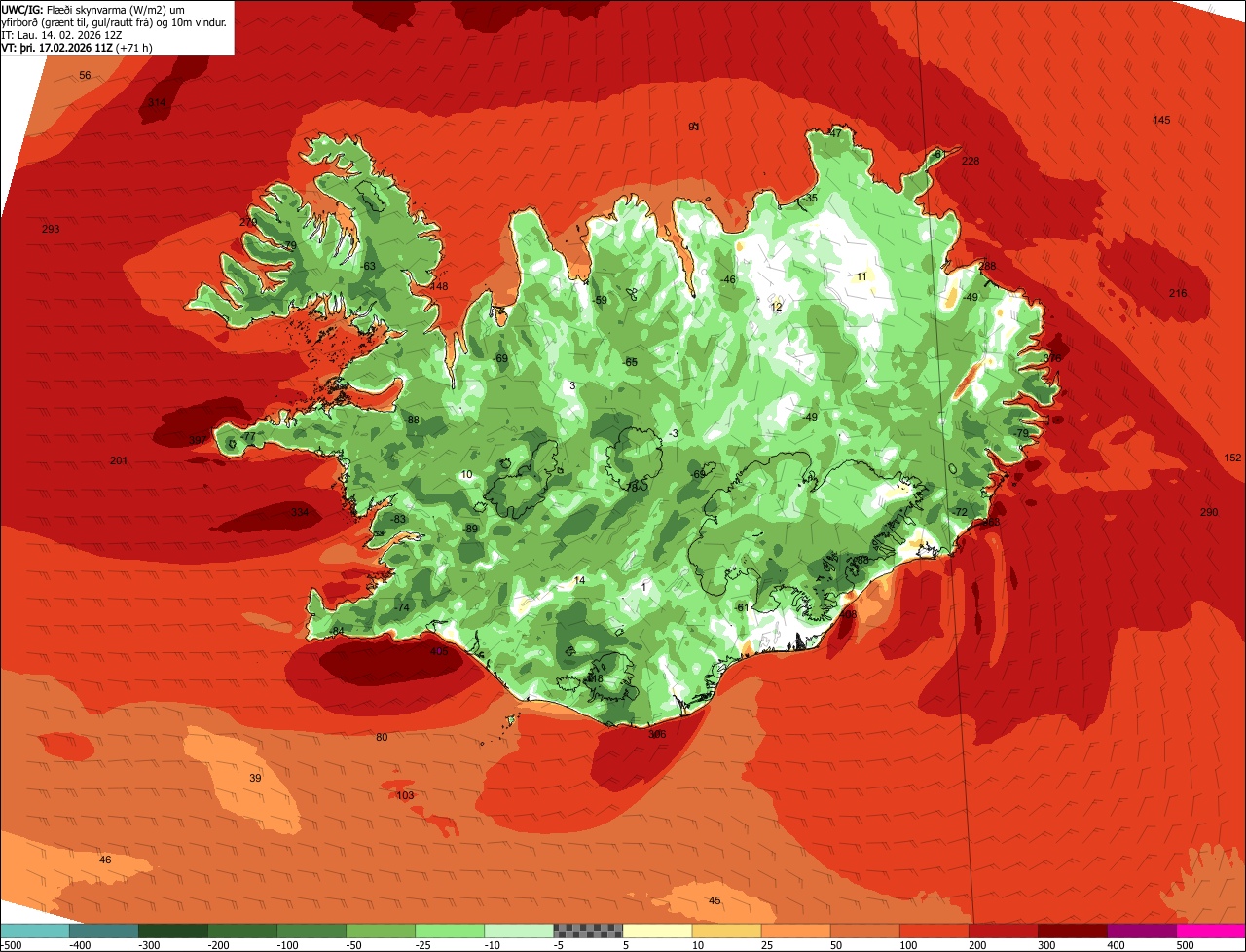Select the value 35 on the north coast
The height and width of the screenshot is (952, 1246).
(811, 198)
